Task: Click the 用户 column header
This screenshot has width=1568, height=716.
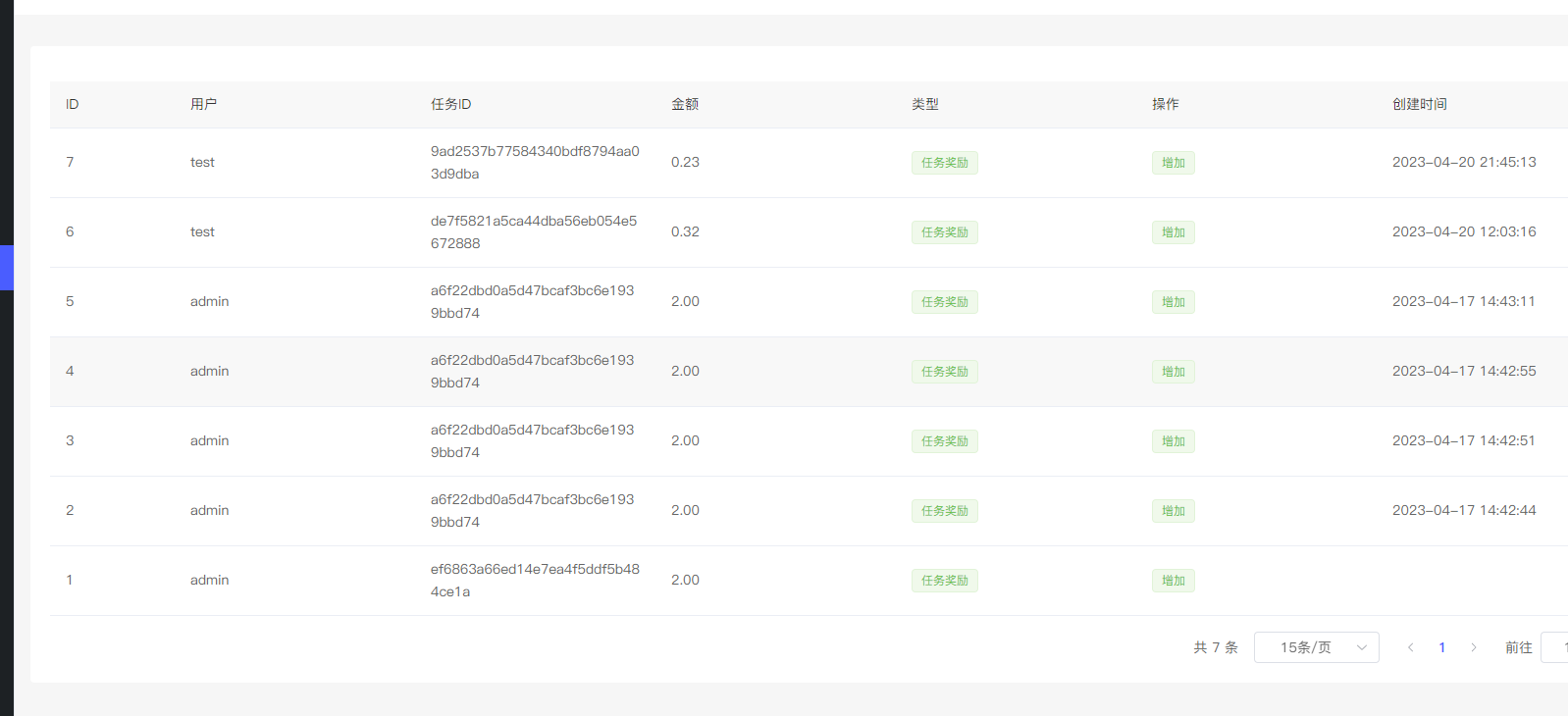Action: point(203,104)
